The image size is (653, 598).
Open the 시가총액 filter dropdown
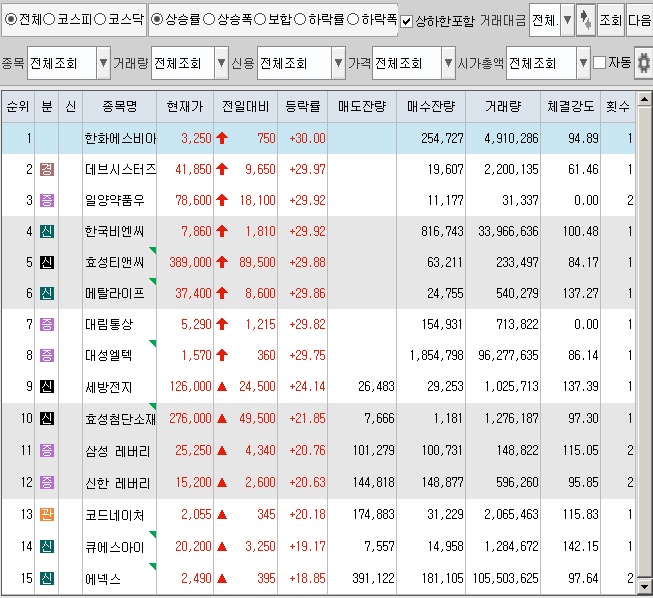[583, 63]
